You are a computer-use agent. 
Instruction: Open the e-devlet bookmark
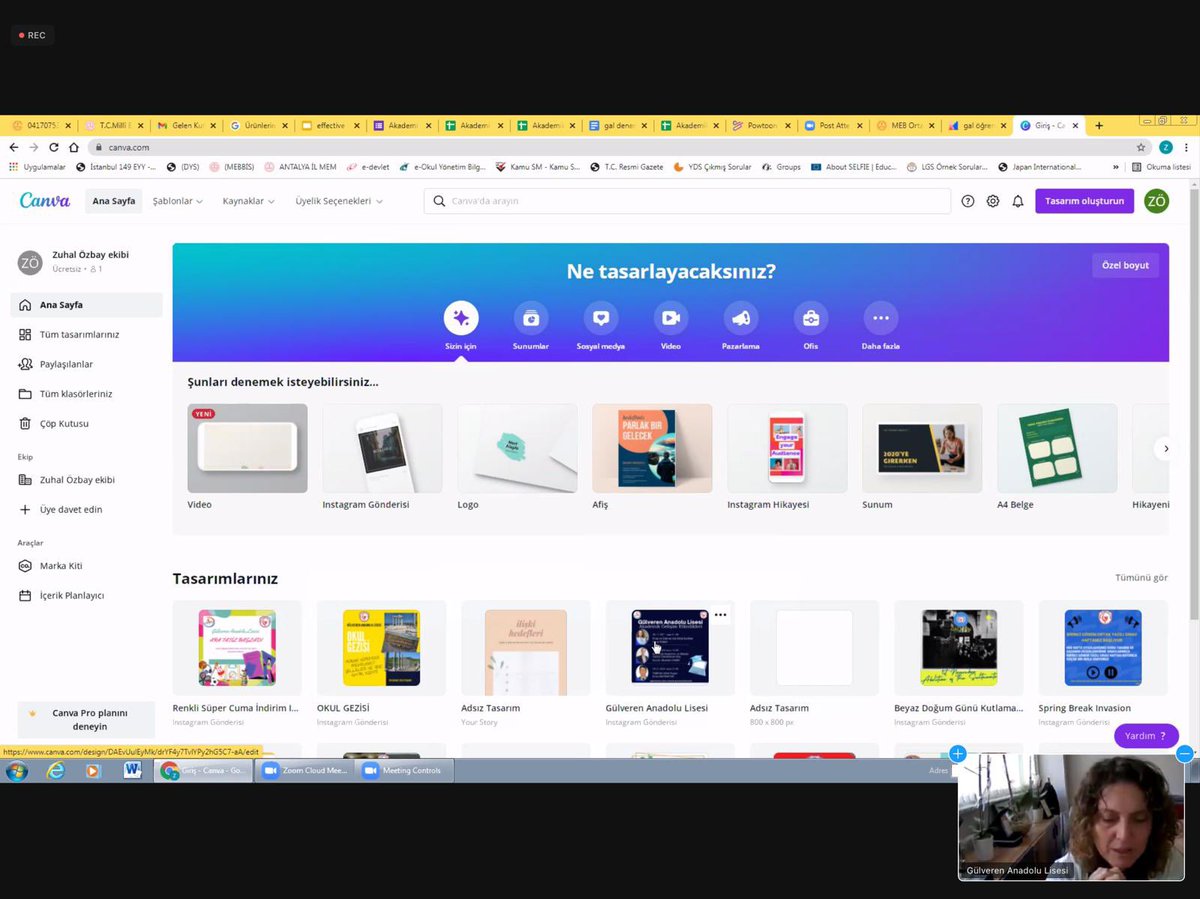point(368,167)
